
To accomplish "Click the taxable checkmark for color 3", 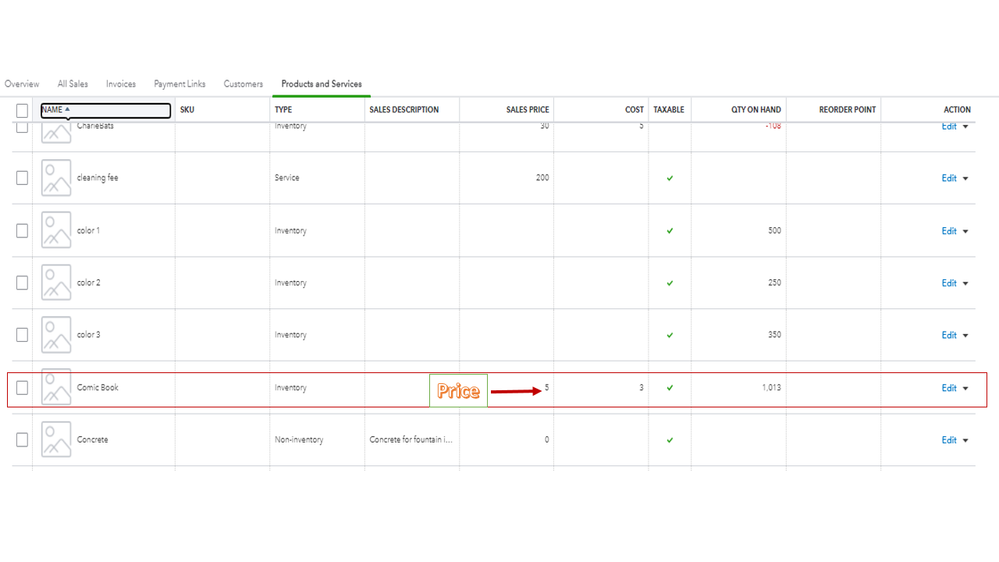I will point(670,335).
